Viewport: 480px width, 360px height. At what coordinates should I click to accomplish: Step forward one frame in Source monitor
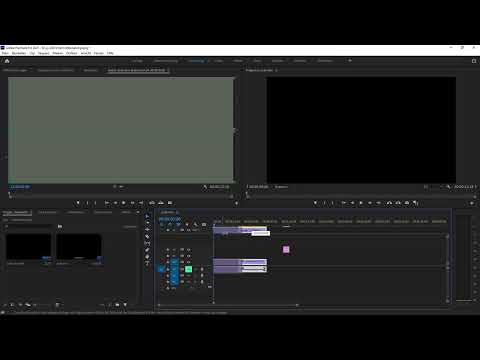(x=132, y=203)
